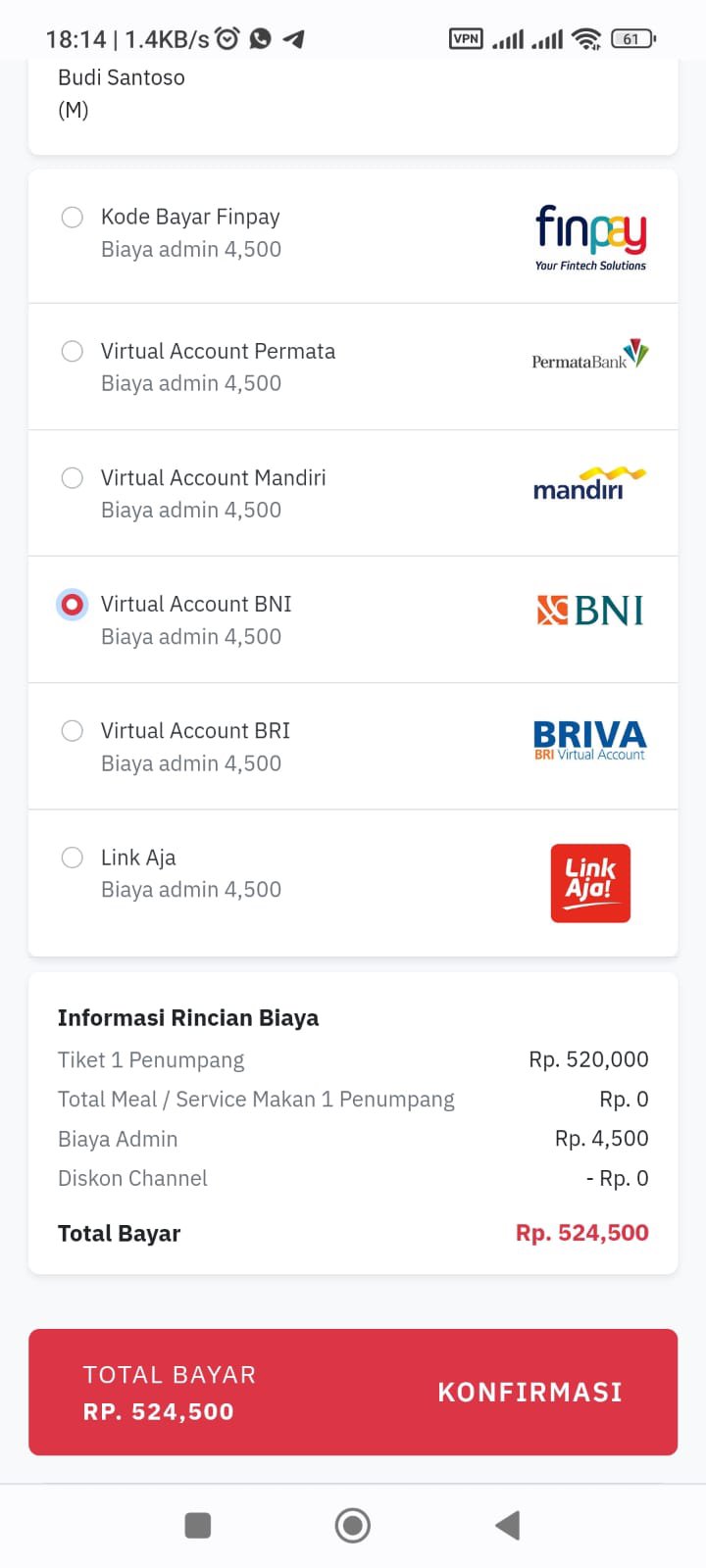706x1568 pixels.
Task: Tap the red Link Aja logo
Action: (x=590, y=883)
